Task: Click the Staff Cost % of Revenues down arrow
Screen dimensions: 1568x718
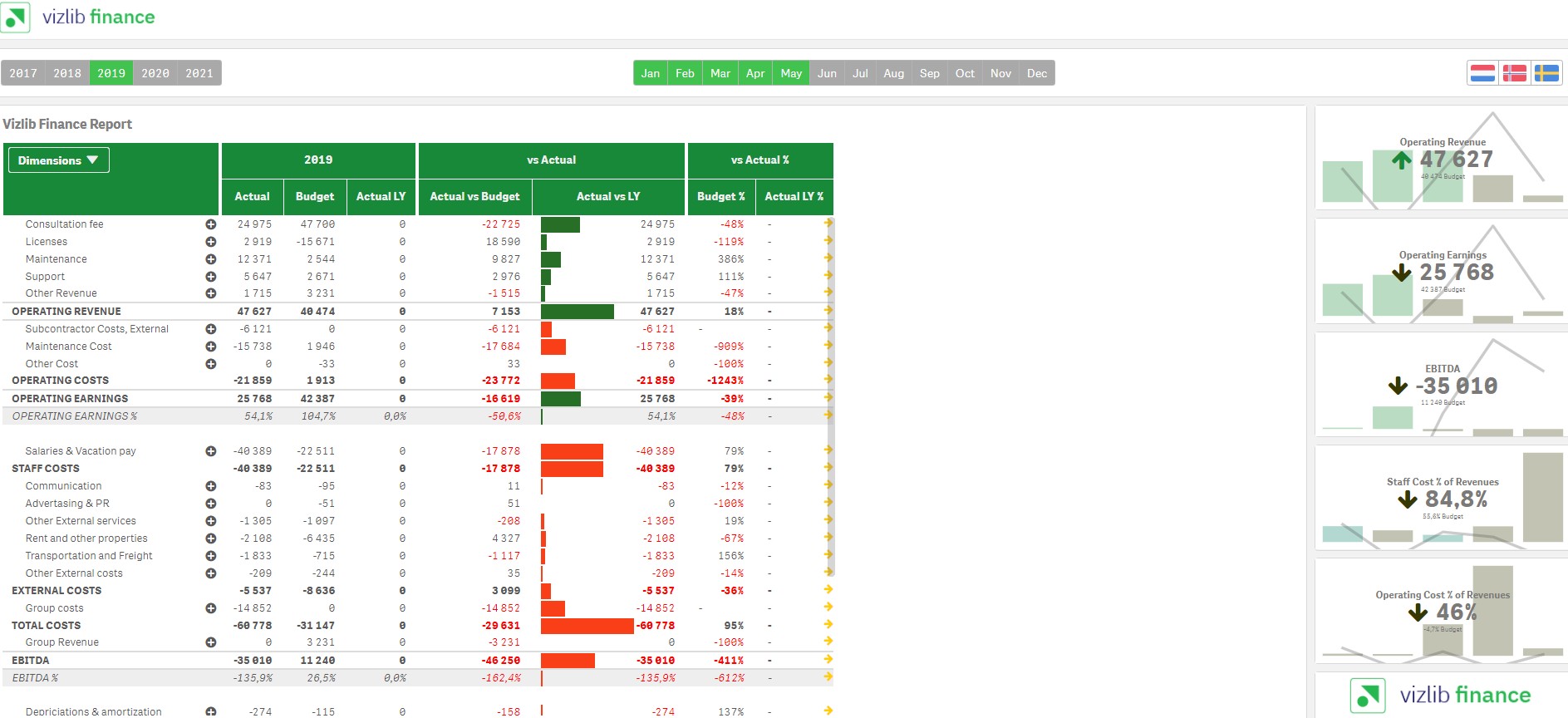Action: click(1407, 499)
